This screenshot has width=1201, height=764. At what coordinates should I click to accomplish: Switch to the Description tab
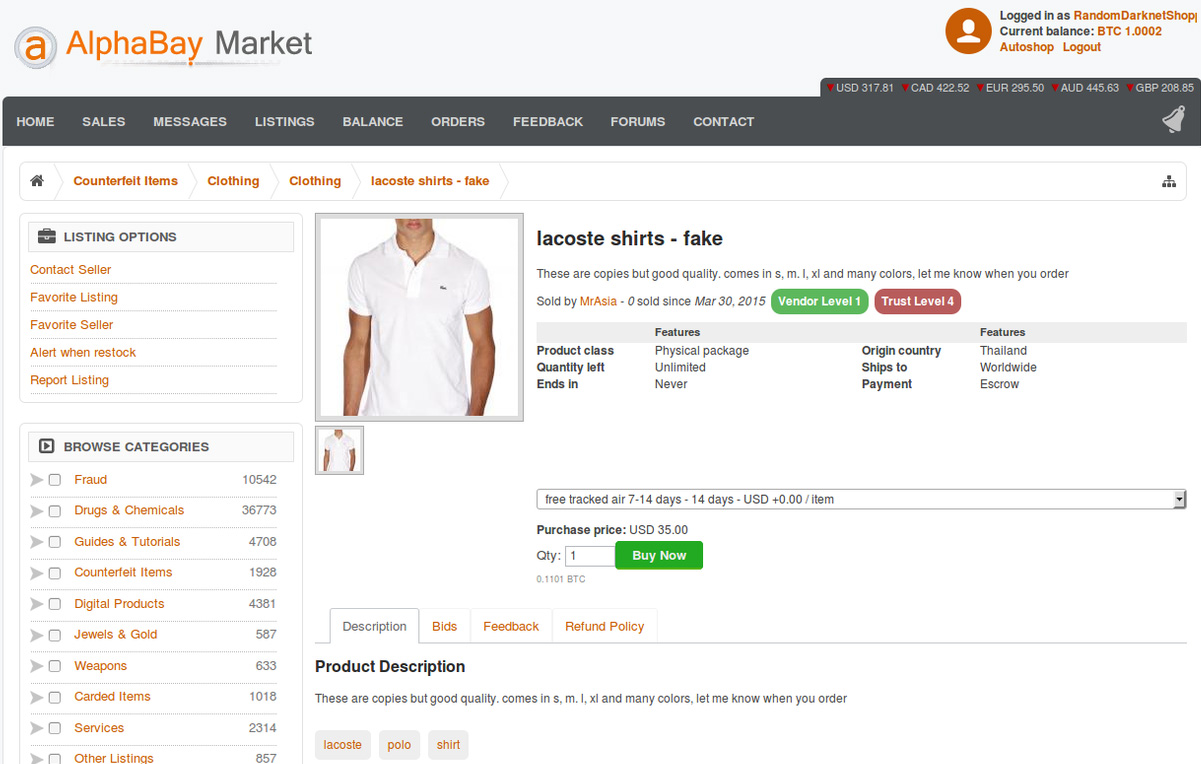[374, 626]
